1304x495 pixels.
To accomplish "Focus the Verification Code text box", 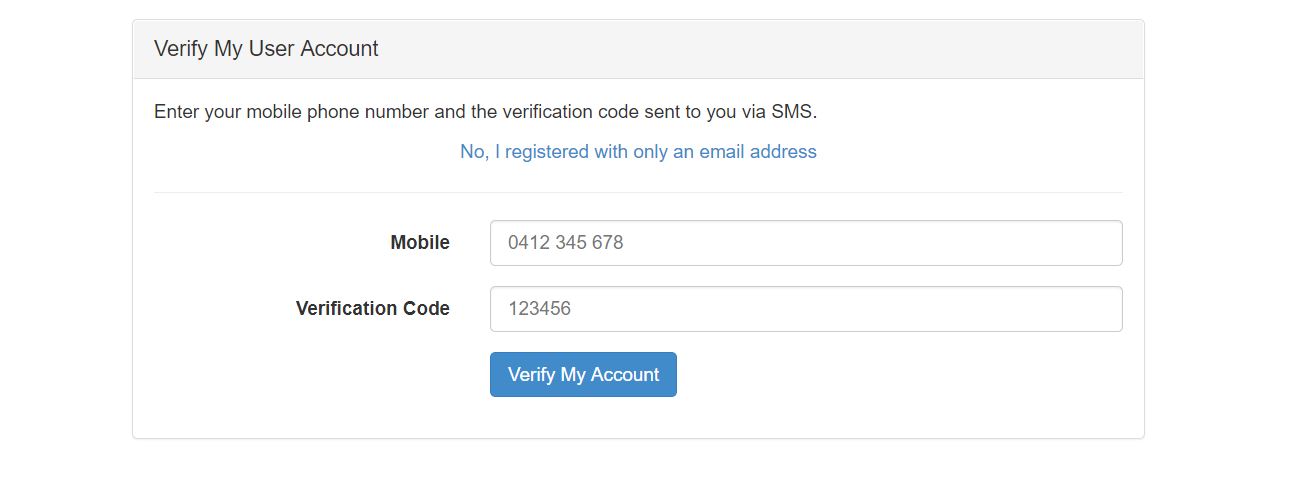I will (805, 309).
